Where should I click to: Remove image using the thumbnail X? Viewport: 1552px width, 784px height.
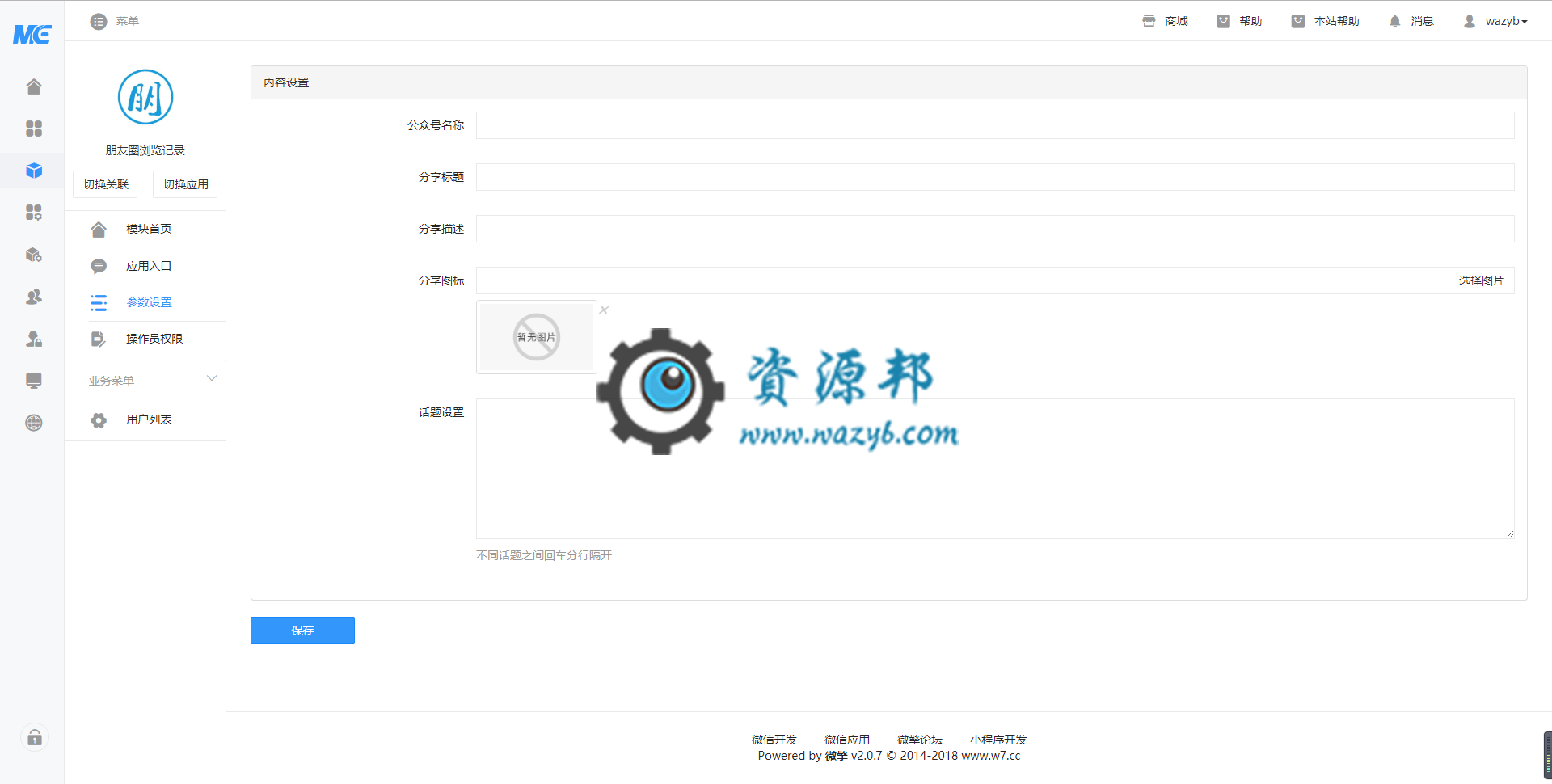[x=604, y=310]
